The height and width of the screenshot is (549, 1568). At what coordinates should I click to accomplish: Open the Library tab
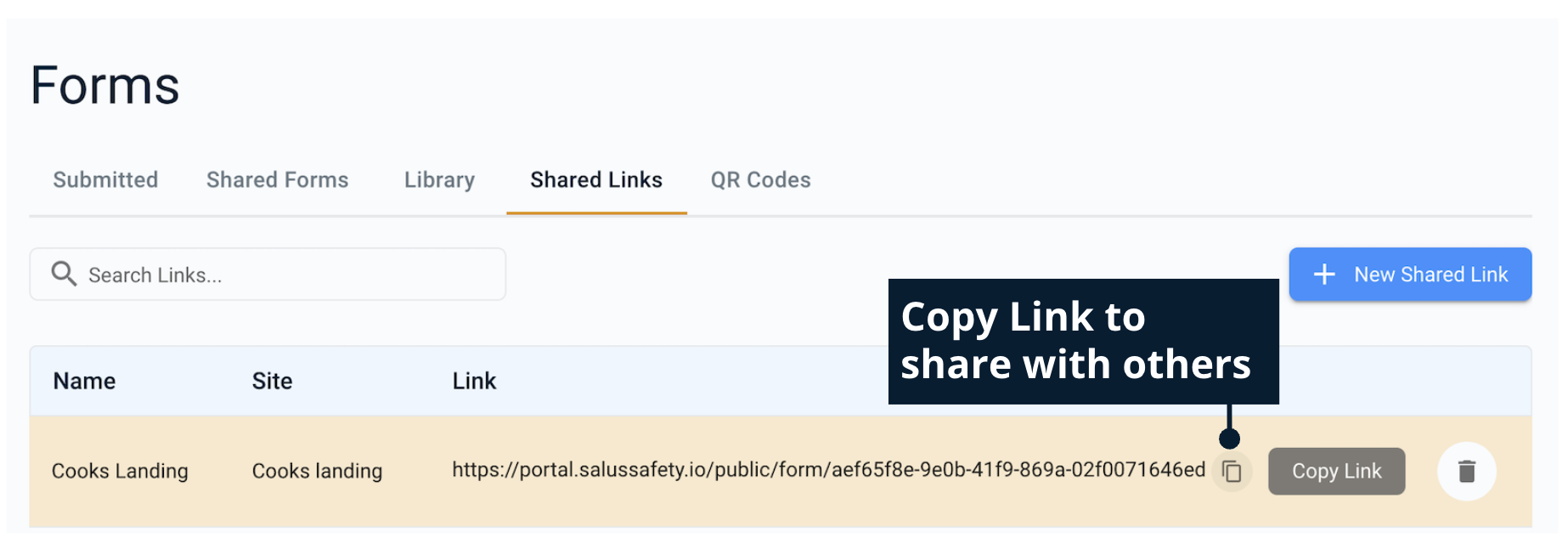[x=438, y=179]
